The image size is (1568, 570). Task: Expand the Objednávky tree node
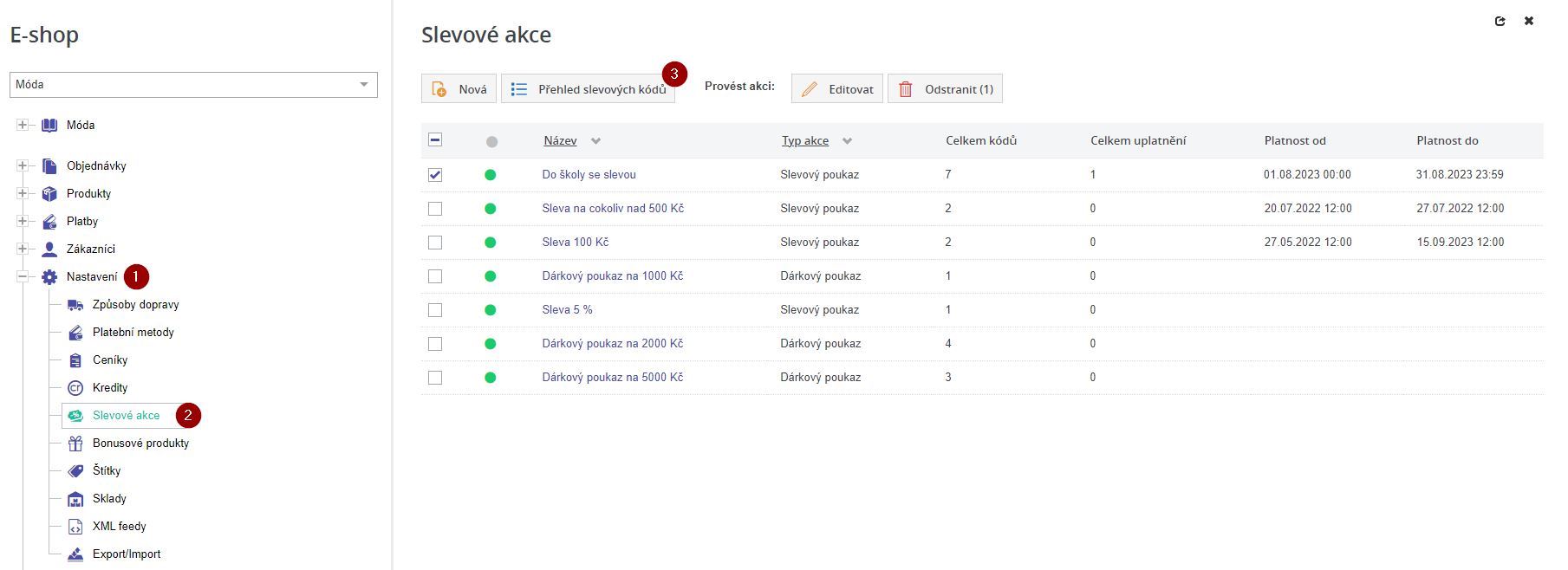(x=23, y=166)
